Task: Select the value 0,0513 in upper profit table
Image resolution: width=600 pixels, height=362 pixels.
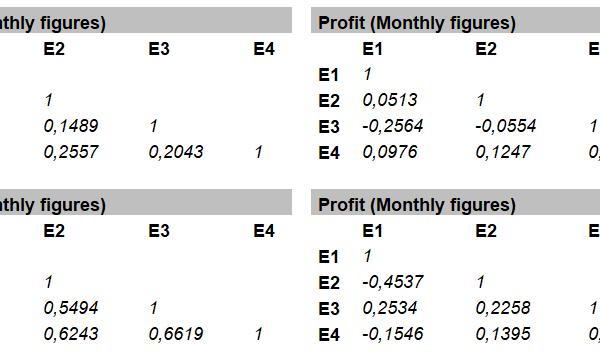Action: pos(390,100)
